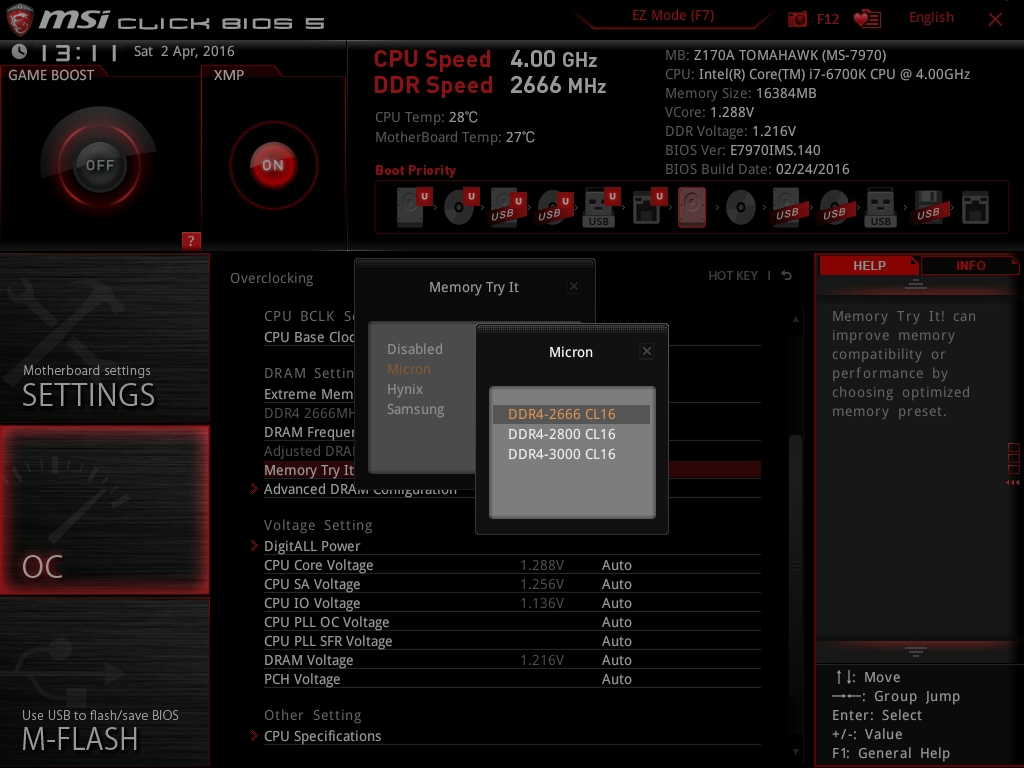The height and width of the screenshot is (768, 1024).
Task: Open PCH Voltage Auto setting
Action: tap(616, 679)
